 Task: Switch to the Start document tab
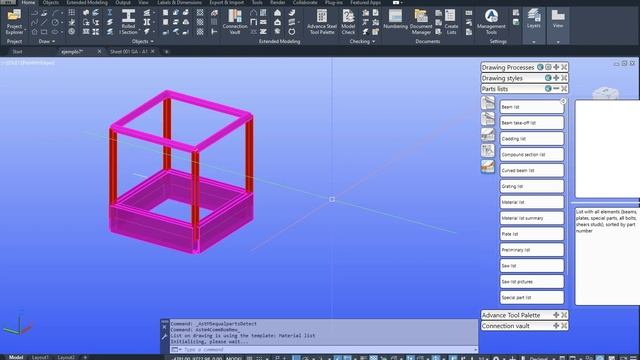(x=18, y=51)
